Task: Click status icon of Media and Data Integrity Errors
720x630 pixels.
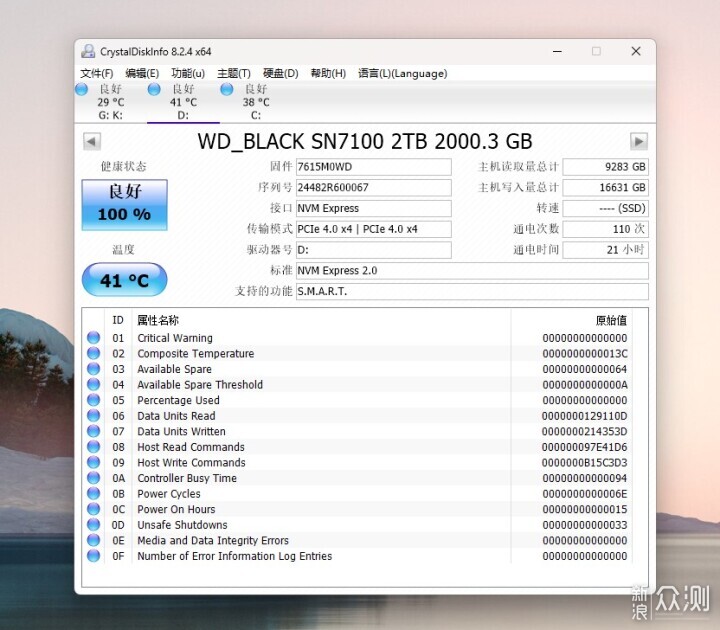Action: (94, 540)
